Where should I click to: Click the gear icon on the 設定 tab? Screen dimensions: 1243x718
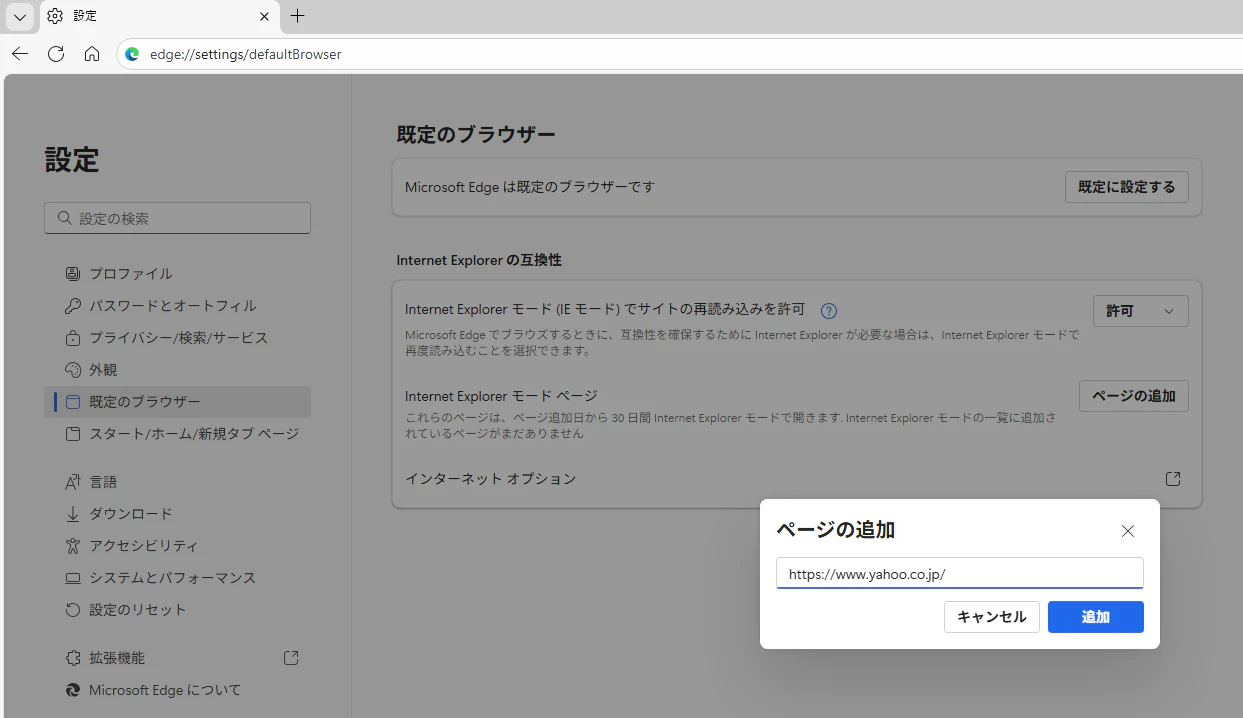tap(55, 16)
